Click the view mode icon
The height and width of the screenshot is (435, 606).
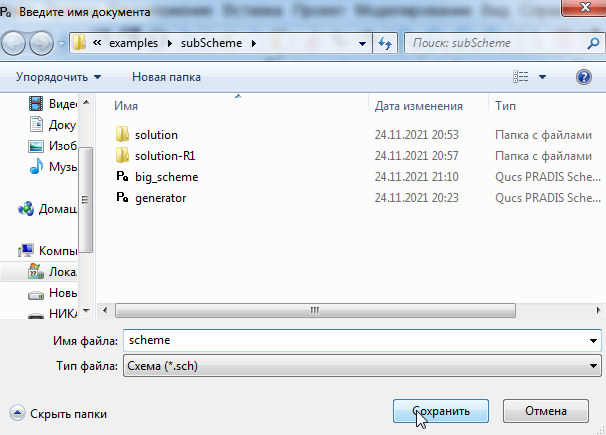click(x=521, y=77)
